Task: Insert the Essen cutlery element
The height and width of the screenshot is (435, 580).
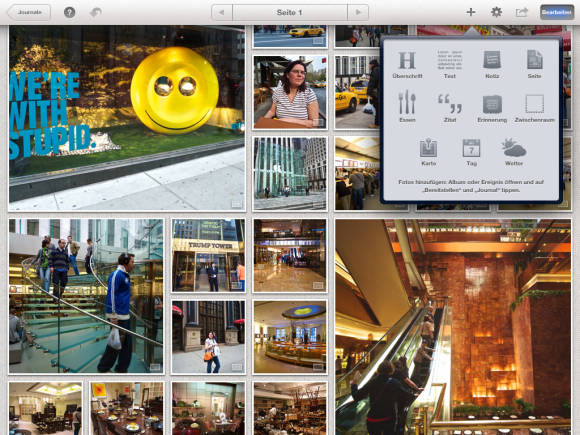Action: point(407,107)
